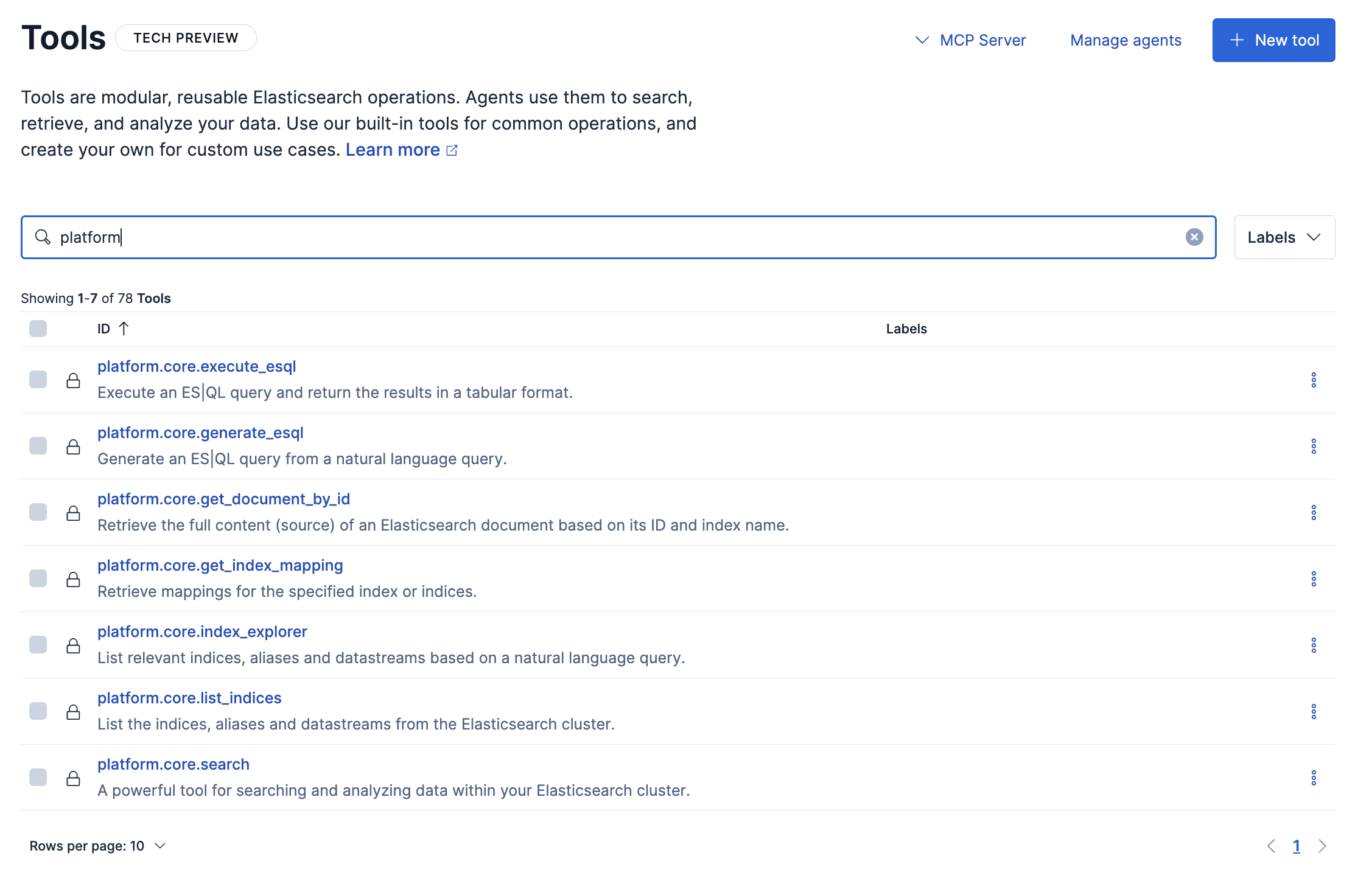Viewport: 1372px width, 881px height.
Task: Expand the MCP Server dropdown
Action: pyautogui.click(x=971, y=40)
